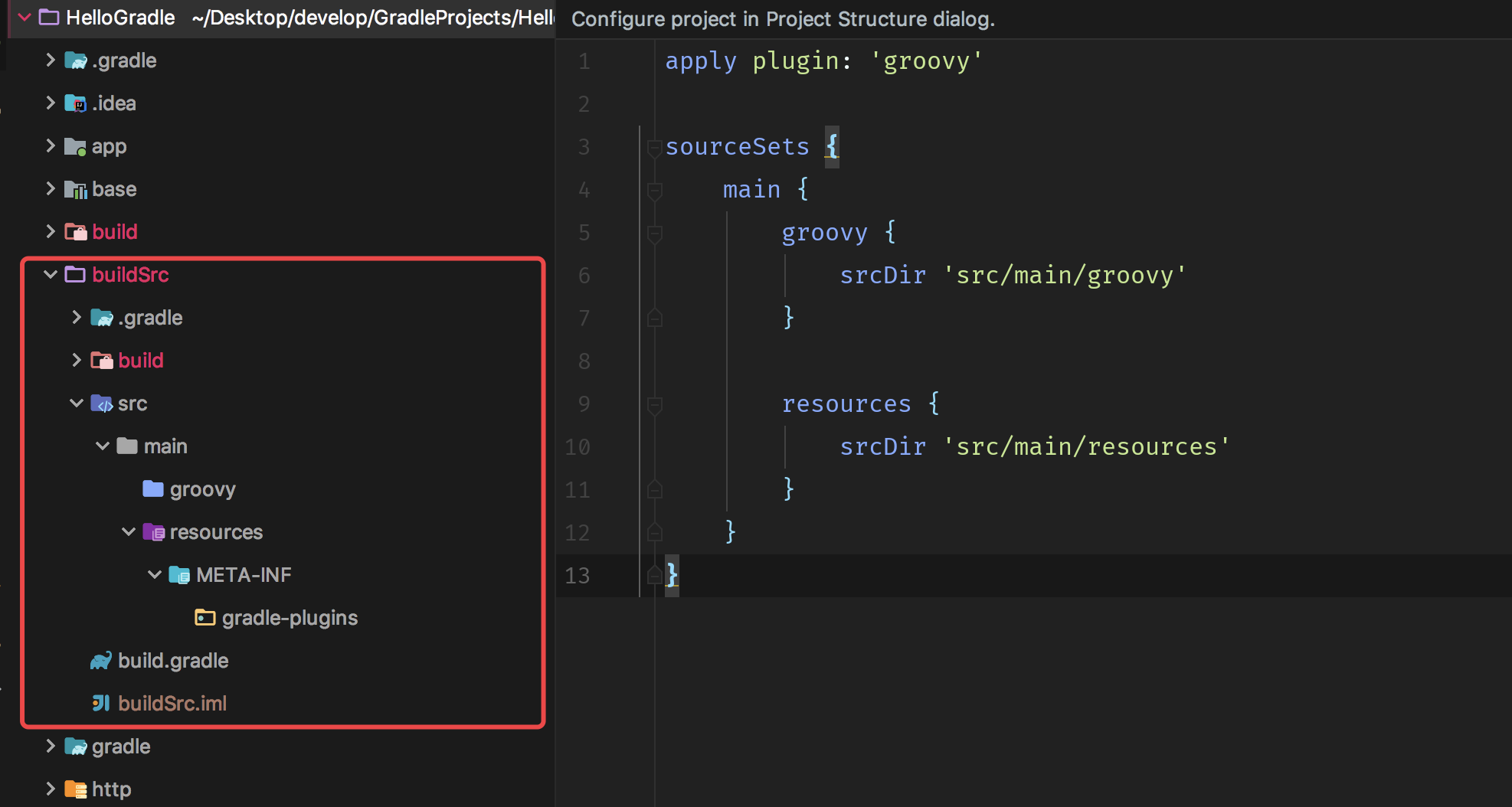Open the build.gradle file
Image resolution: width=1512 pixels, height=807 pixels.
[173, 661]
